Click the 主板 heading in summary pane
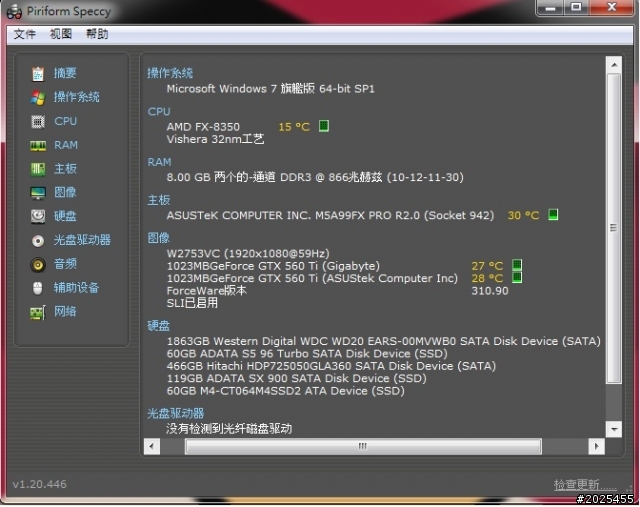Viewport: 640px width, 507px height. (x=158, y=200)
